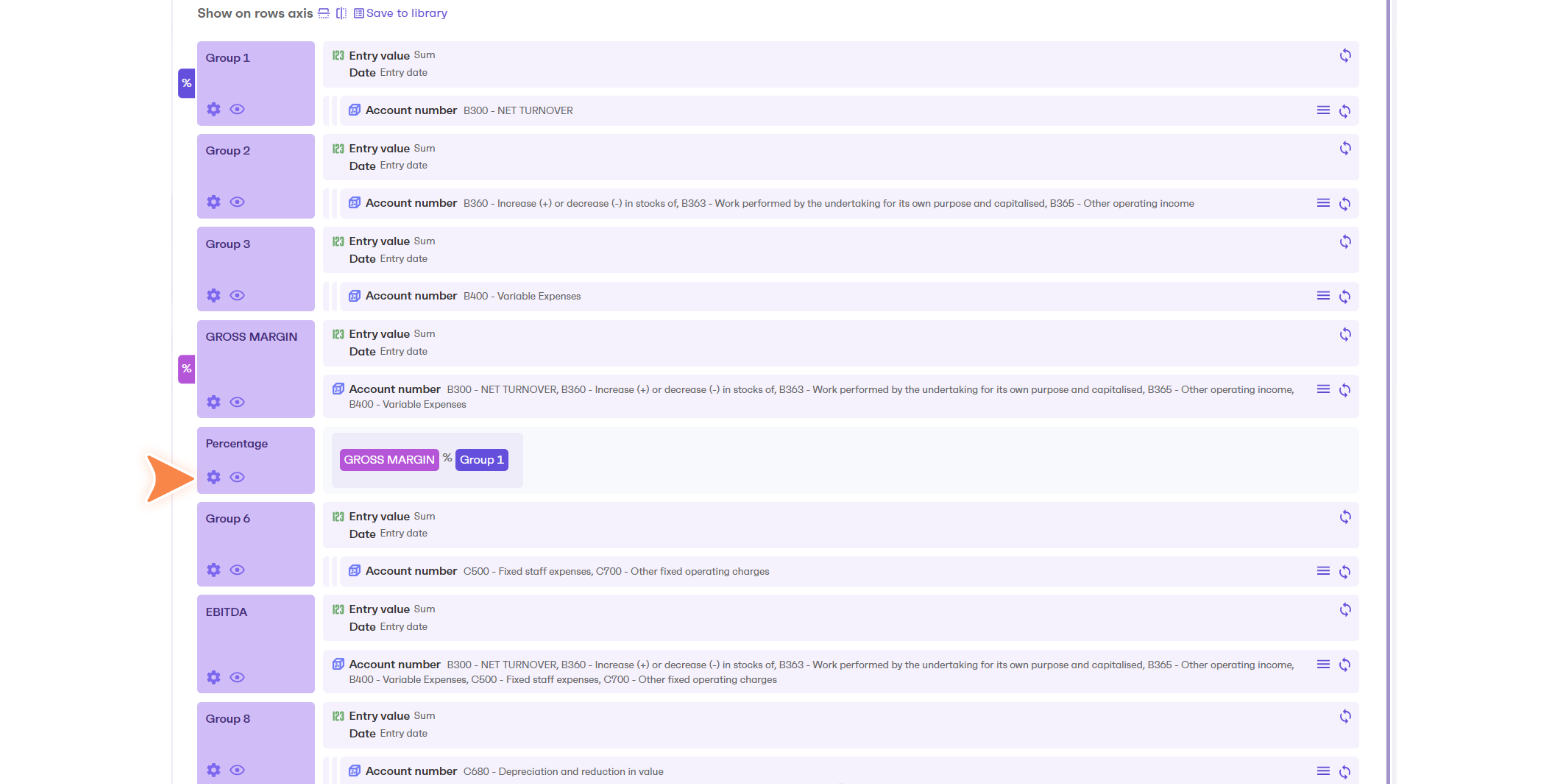Open list menu on GROSS MARGIN account number row

coord(1323,389)
